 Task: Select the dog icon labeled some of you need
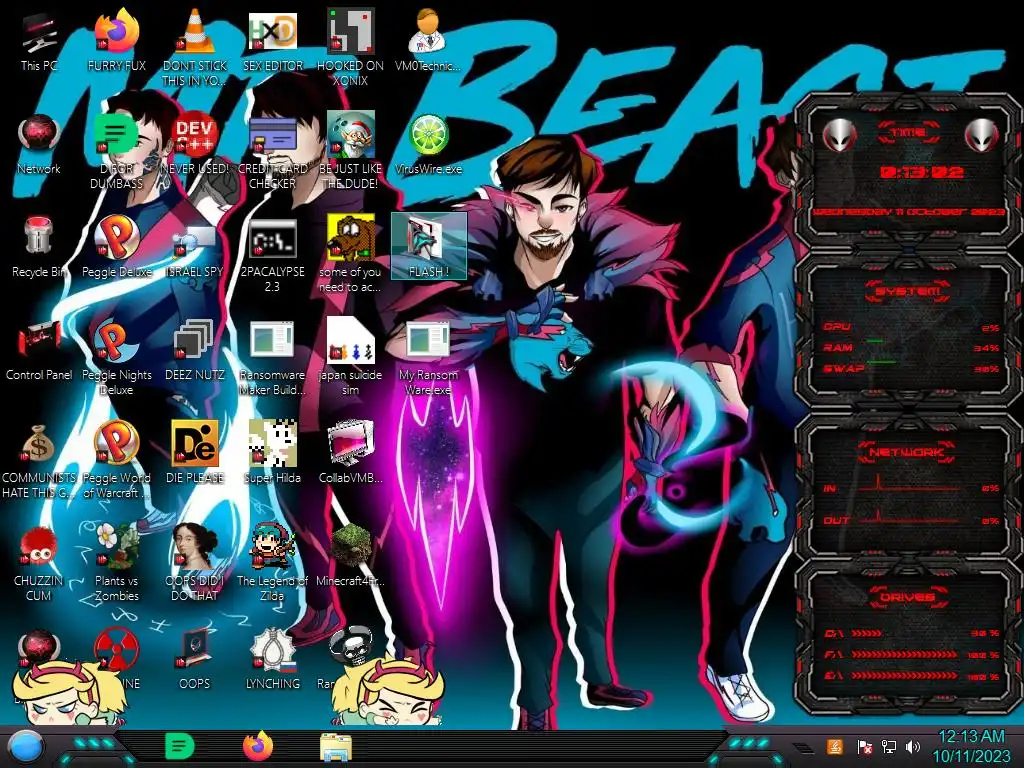tap(350, 255)
